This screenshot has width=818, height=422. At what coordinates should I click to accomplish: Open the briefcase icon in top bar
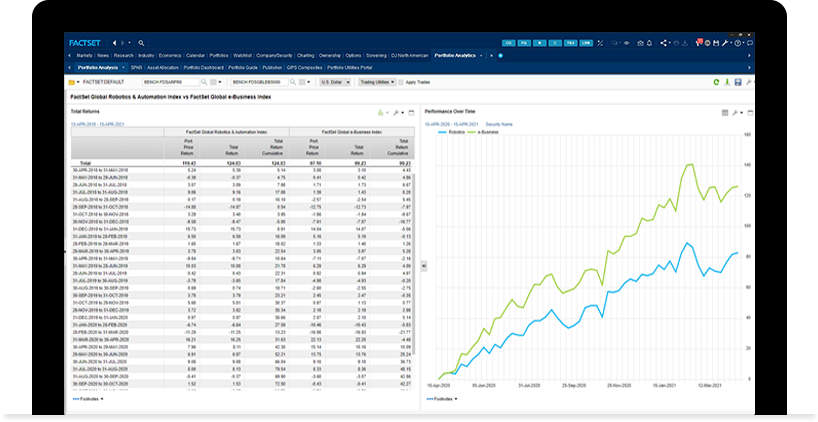[x=640, y=43]
